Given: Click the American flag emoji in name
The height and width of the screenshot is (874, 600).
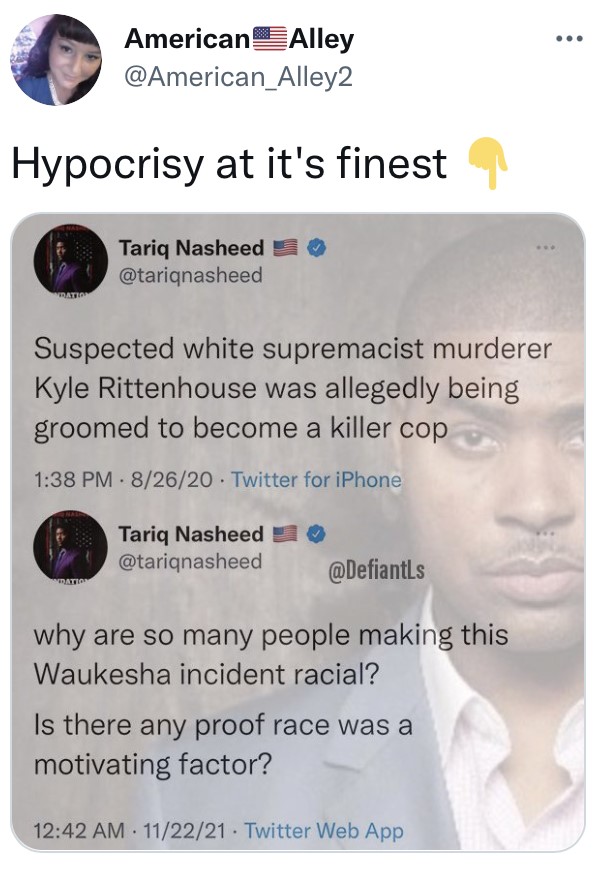Looking at the screenshot, I should [x=270, y=38].
